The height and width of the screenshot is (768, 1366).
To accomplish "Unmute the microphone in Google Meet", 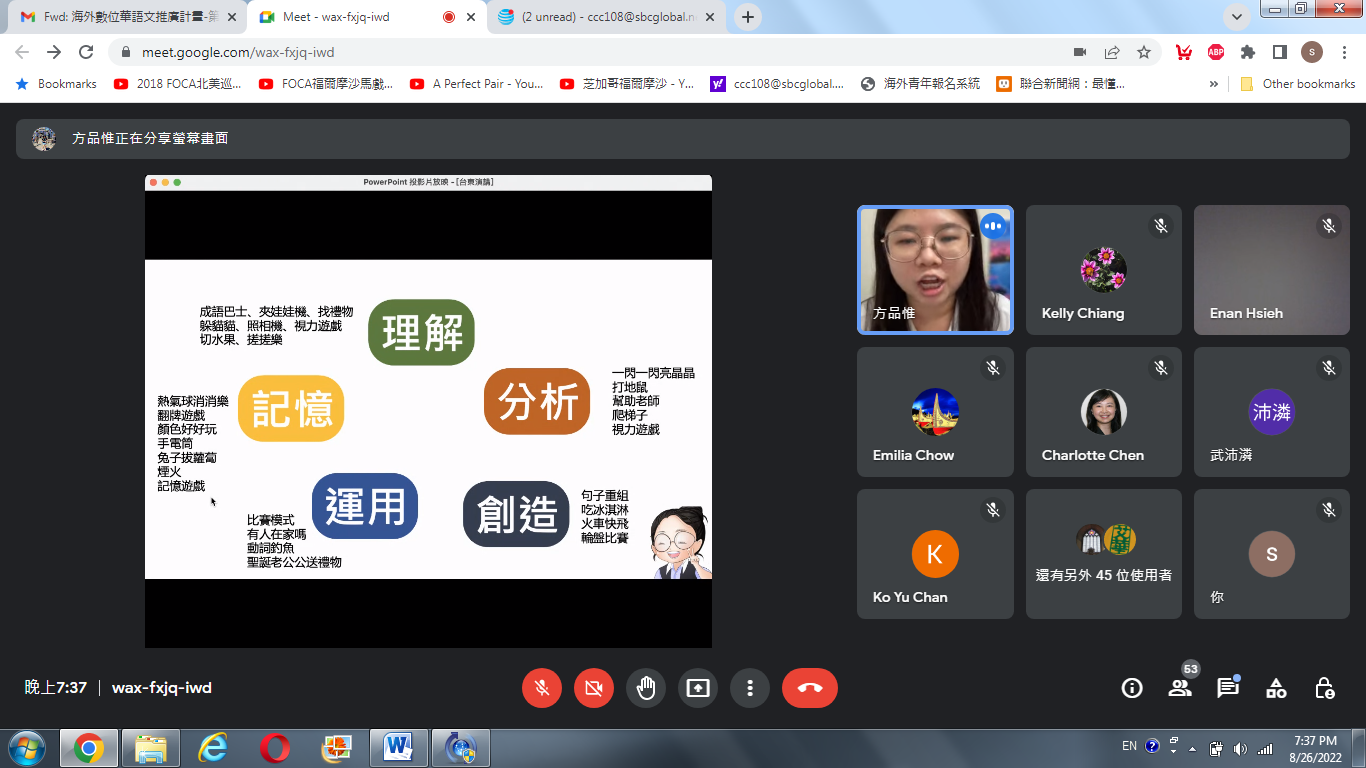I will pos(542,688).
